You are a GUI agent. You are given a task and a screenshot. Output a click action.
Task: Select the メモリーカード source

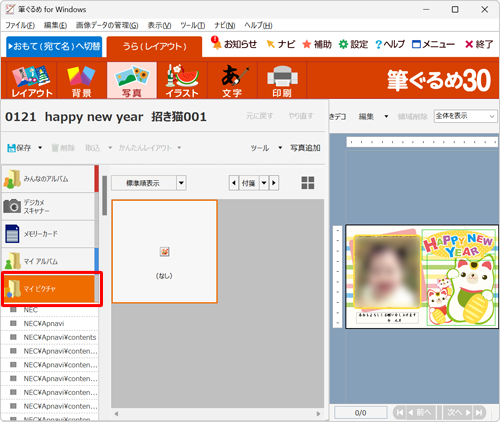pyautogui.click(x=48, y=234)
